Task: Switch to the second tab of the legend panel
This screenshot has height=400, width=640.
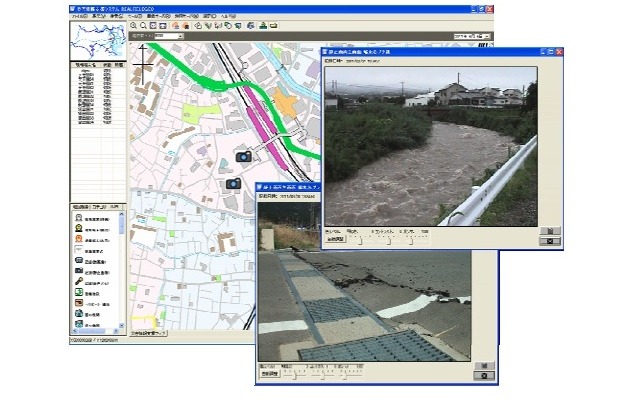Action: 98,207
